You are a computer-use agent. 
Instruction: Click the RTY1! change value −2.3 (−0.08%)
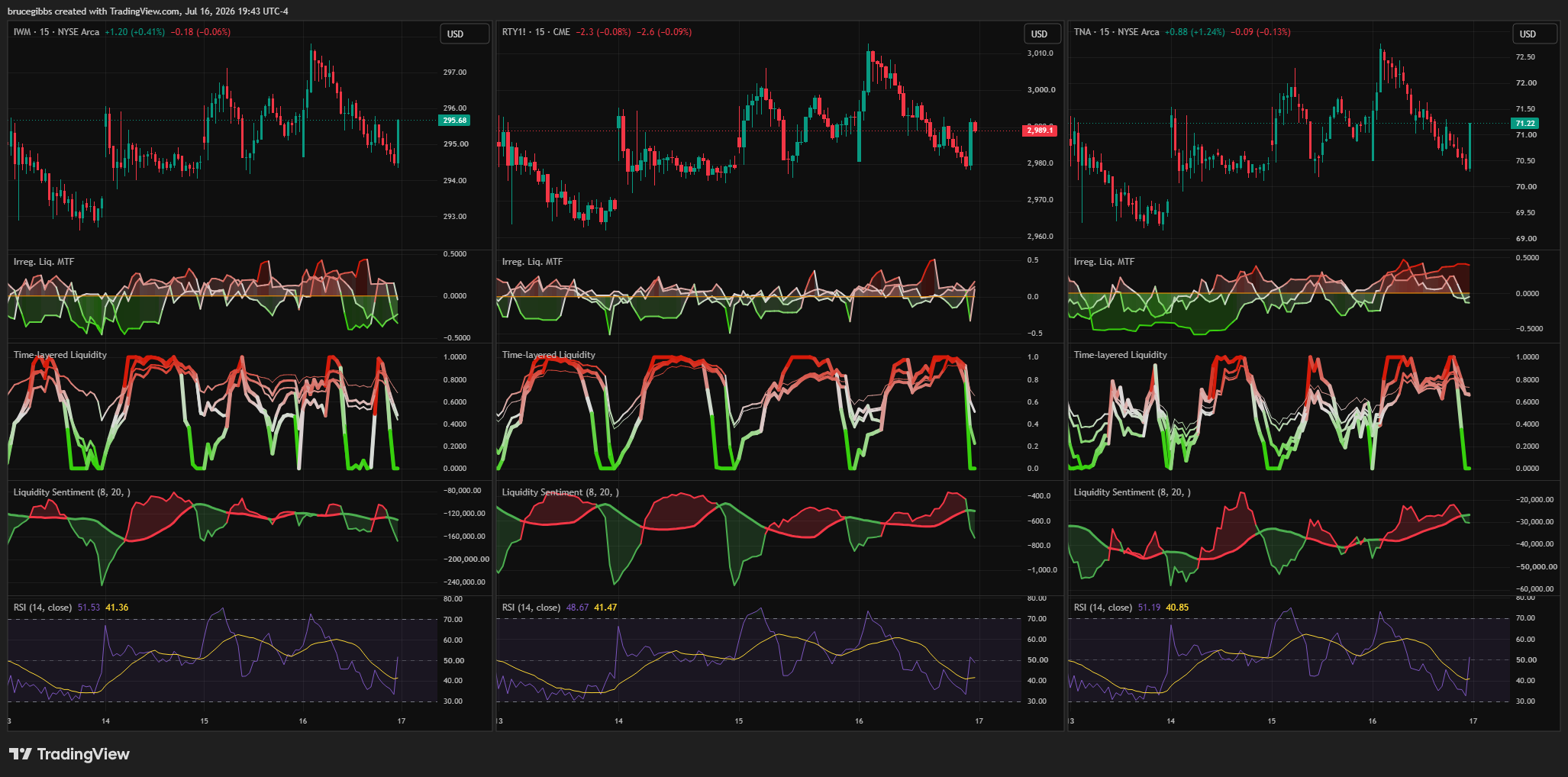point(603,32)
